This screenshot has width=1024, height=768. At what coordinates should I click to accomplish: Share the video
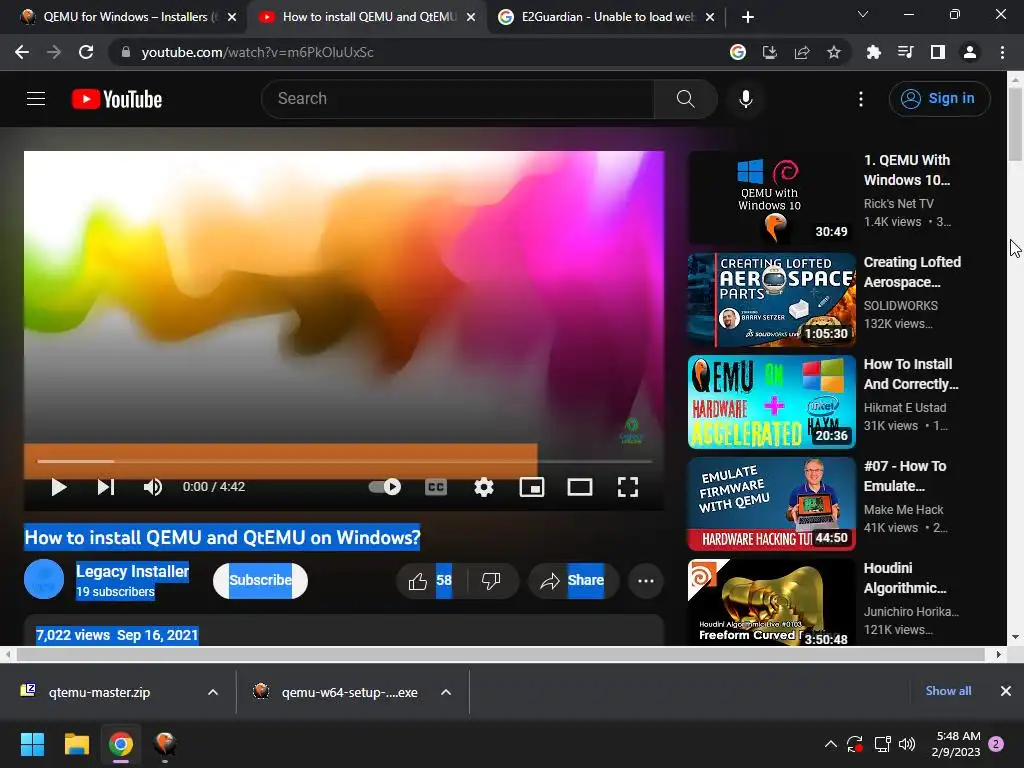pyautogui.click(x=573, y=581)
